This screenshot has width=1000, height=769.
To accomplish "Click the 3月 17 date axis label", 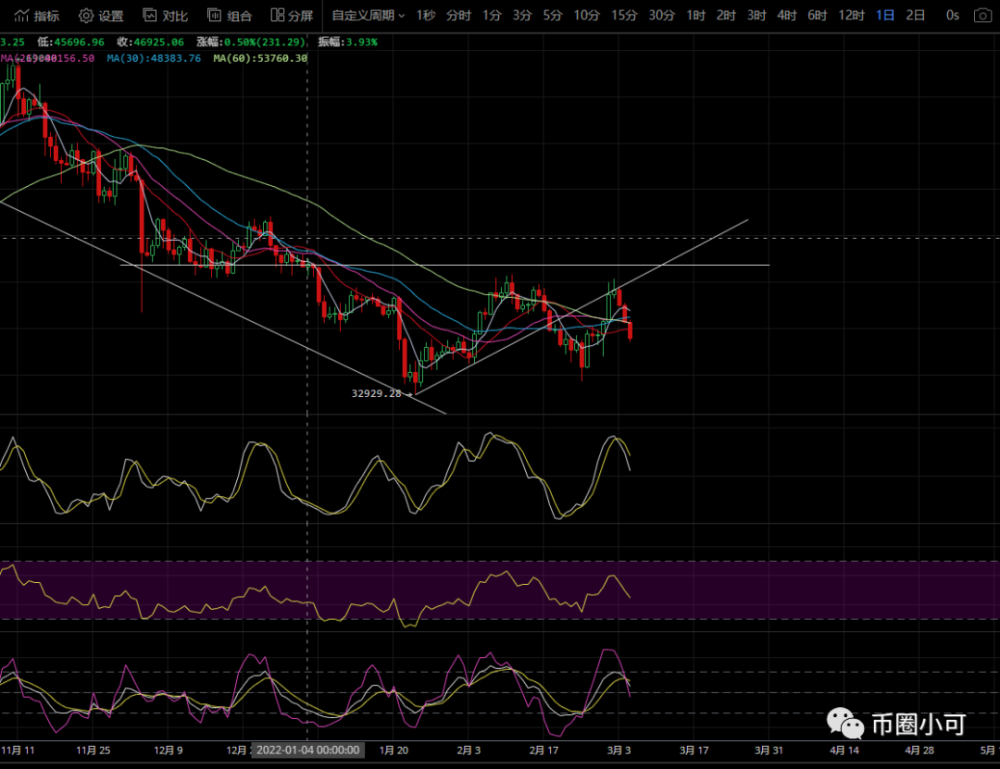I will [x=694, y=751].
